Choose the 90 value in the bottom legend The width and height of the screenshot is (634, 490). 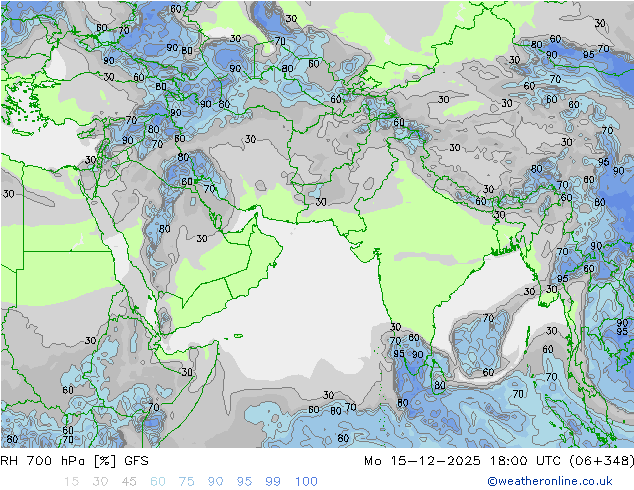215,482
